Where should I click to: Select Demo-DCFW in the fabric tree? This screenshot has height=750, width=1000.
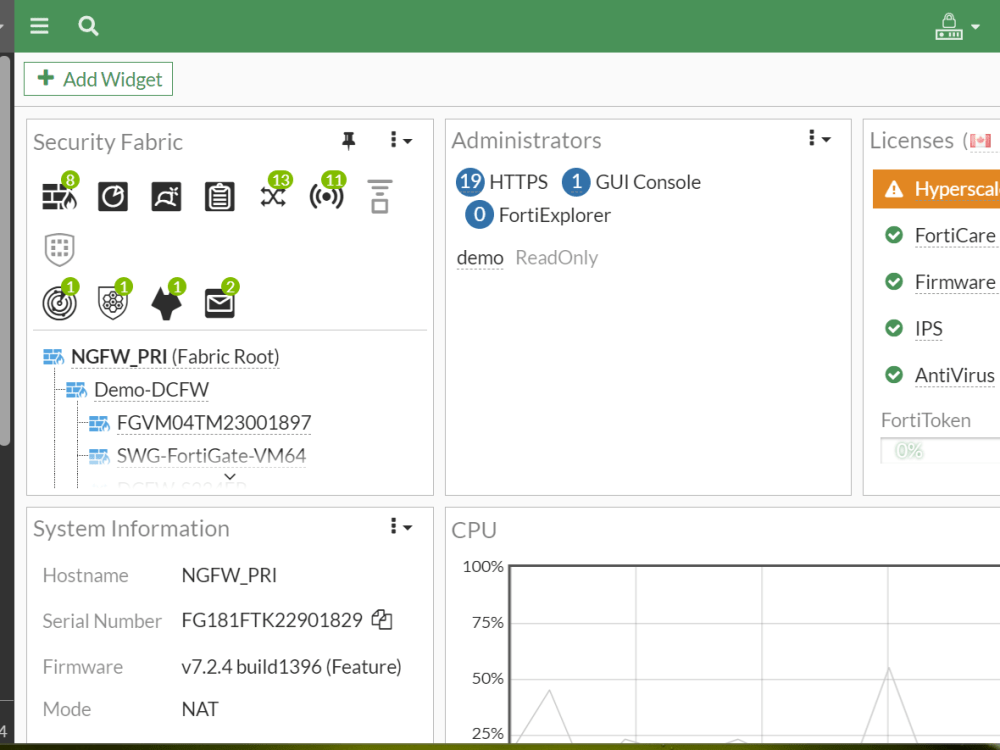click(151, 390)
